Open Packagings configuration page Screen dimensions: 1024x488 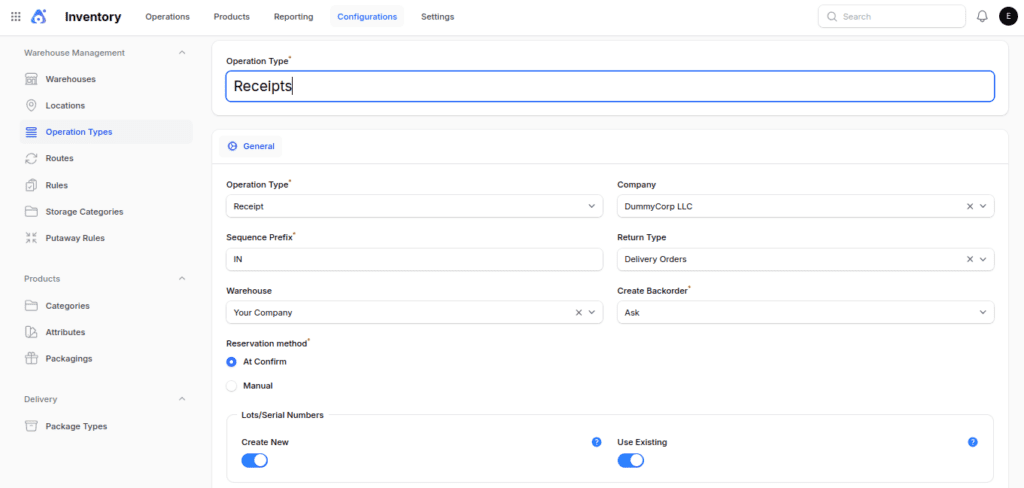pos(69,359)
